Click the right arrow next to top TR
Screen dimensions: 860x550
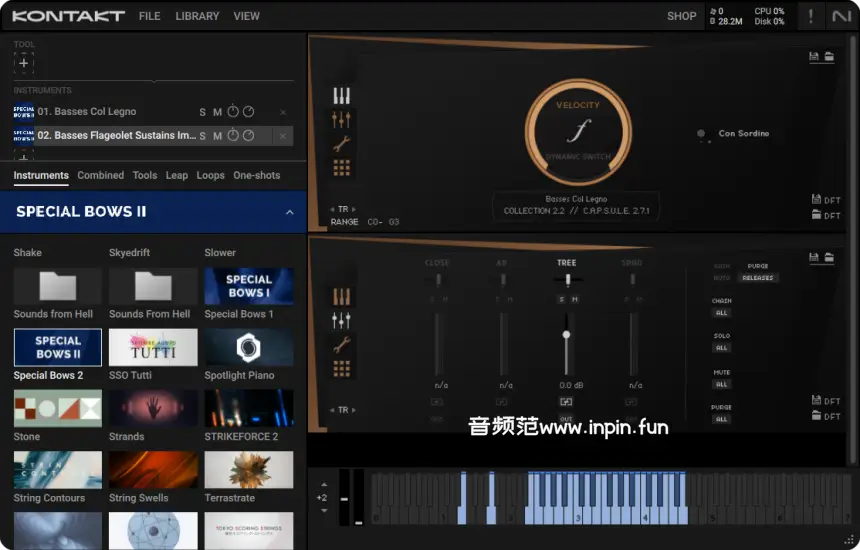click(354, 209)
